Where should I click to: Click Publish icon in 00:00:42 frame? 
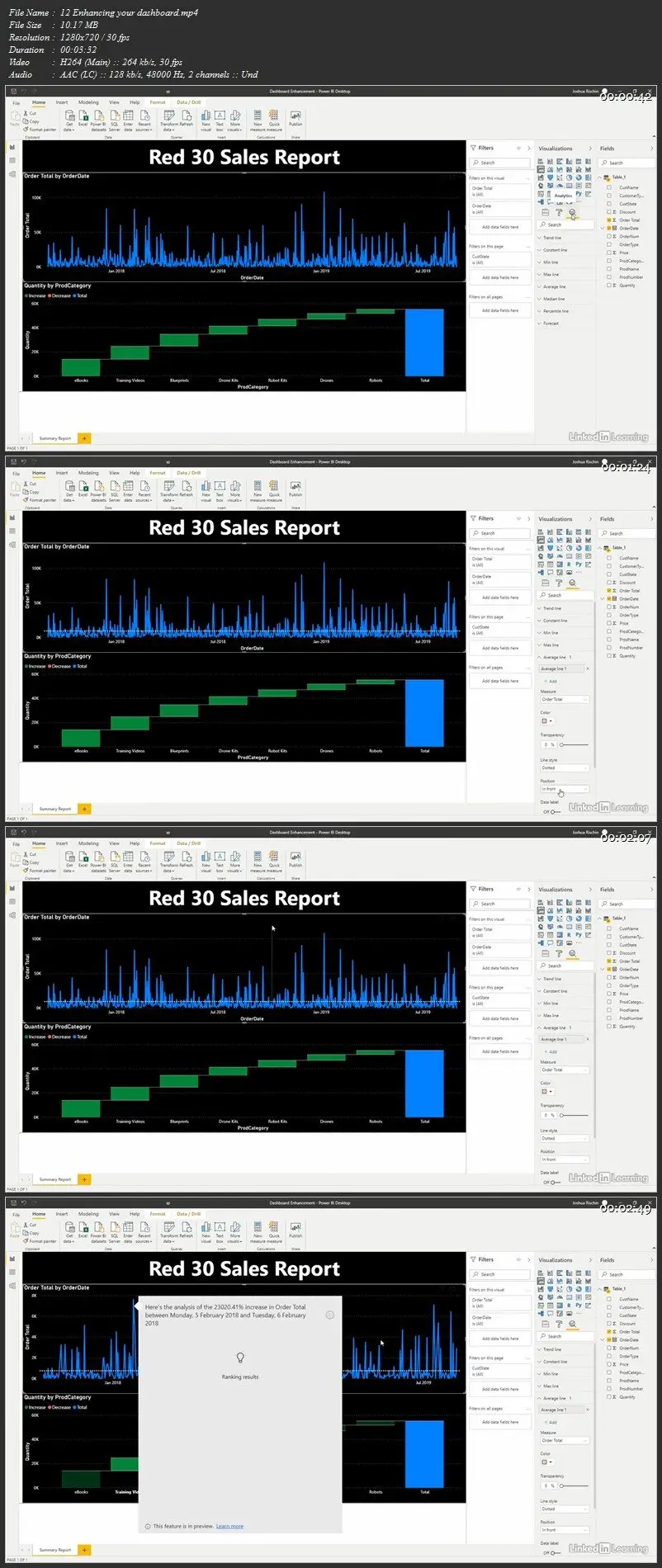[x=296, y=116]
